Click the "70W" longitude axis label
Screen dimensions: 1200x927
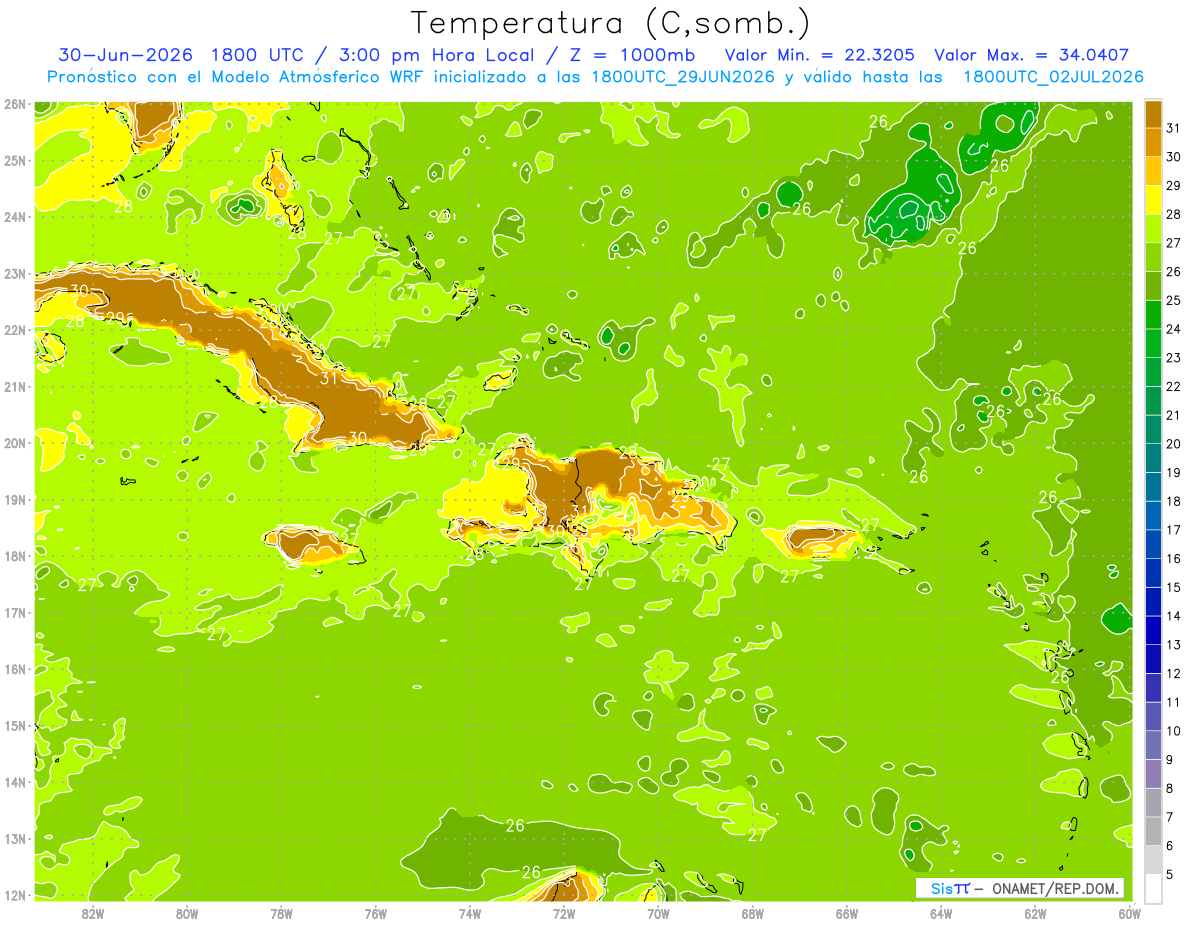[x=658, y=913]
